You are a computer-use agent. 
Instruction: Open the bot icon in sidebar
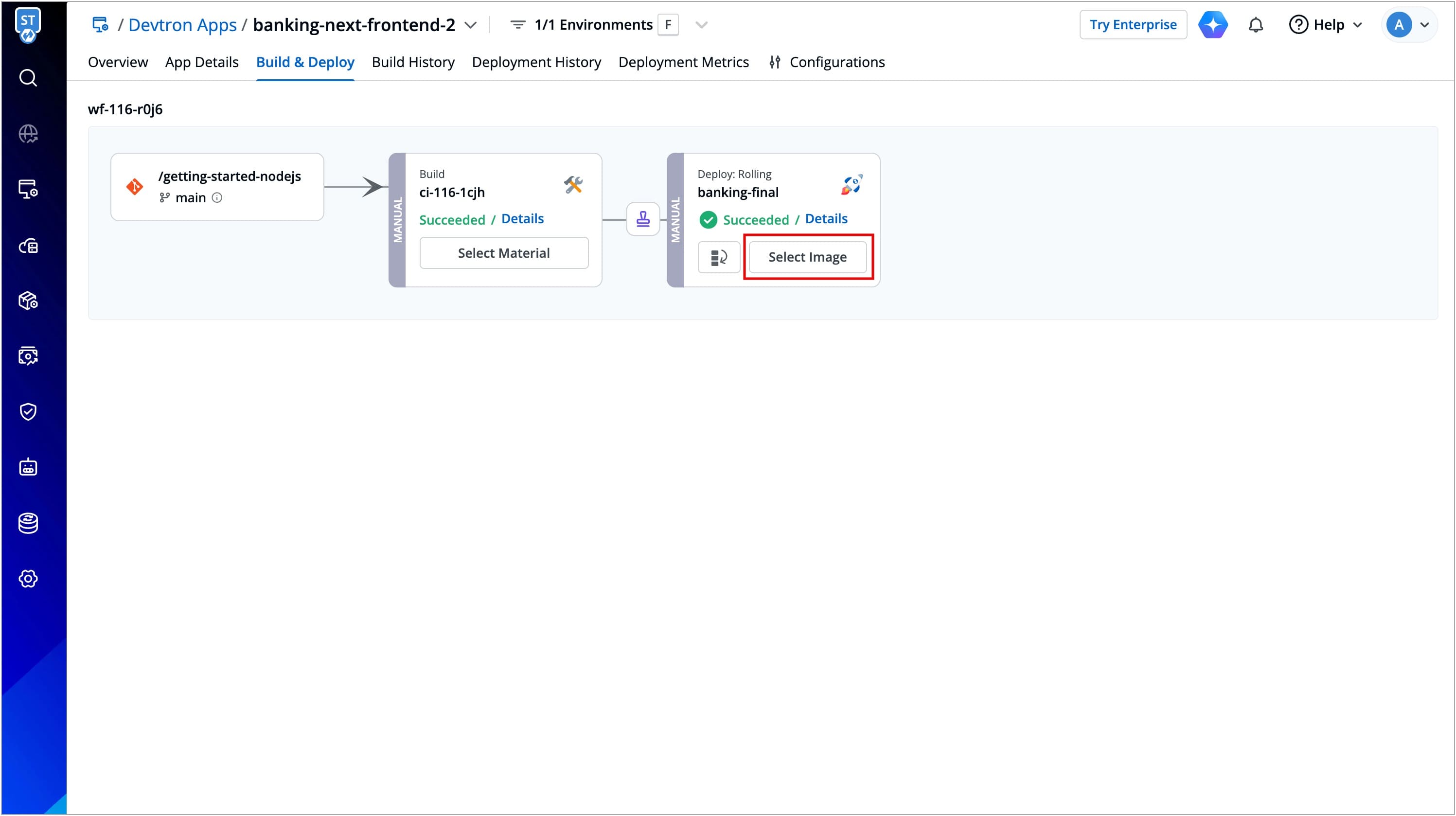point(28,467)
